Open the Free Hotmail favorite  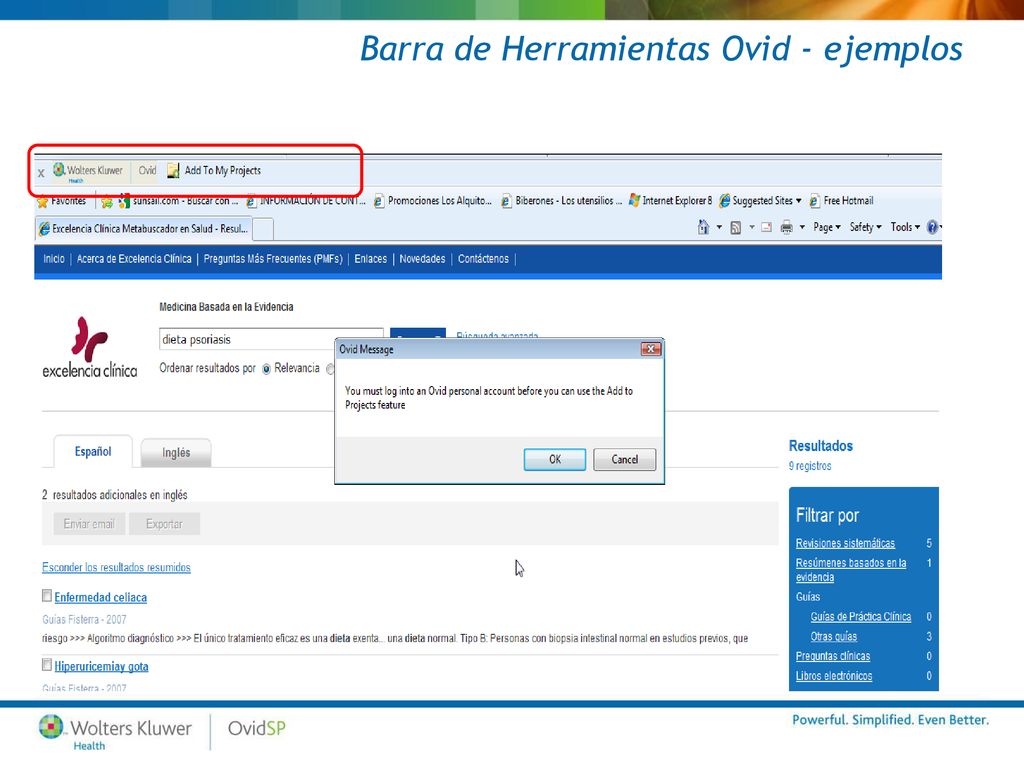[x=841, y=201]
